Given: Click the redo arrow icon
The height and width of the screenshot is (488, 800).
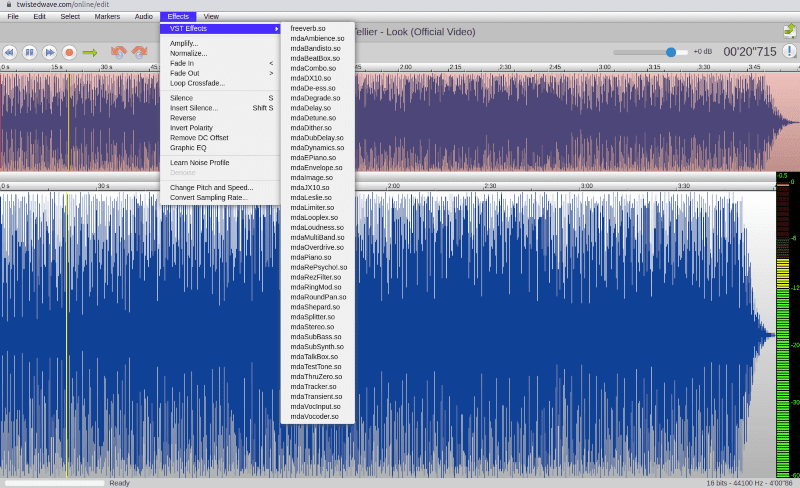Looking at the screenshot, I should (139, 52).
